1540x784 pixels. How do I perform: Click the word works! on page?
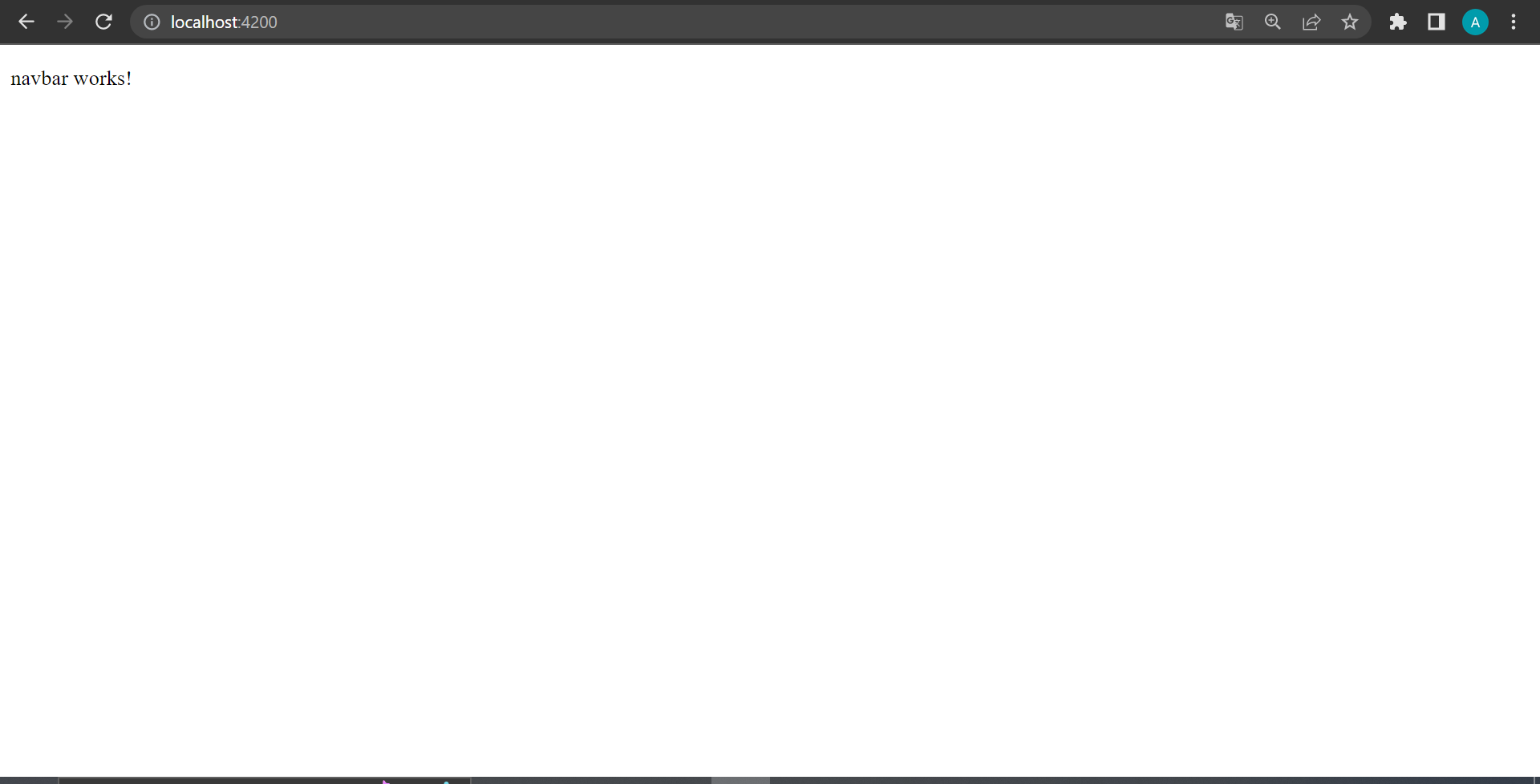103,79
